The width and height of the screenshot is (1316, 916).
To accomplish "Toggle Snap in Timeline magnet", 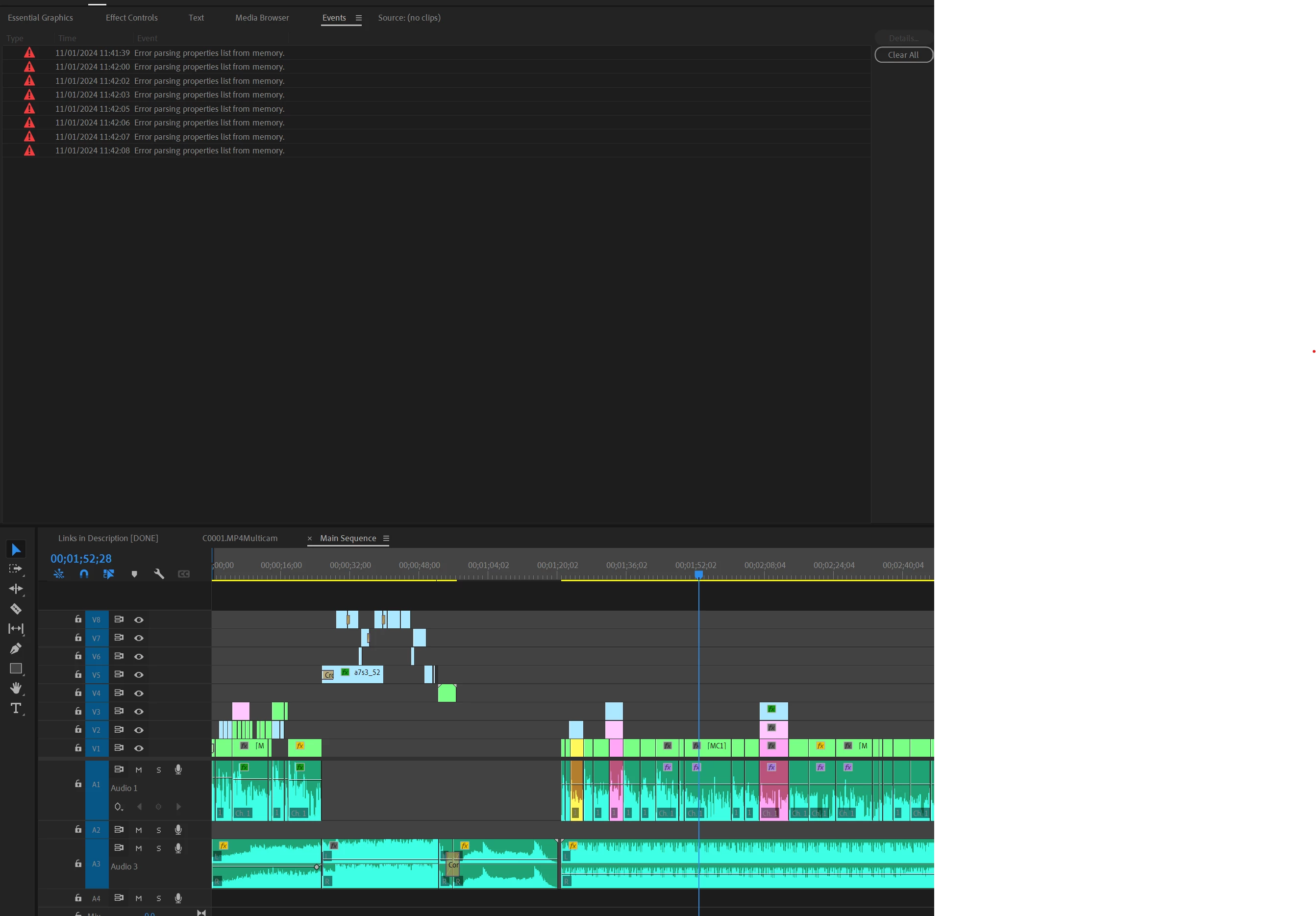I will pyautogui.click(x=84, y=574).
